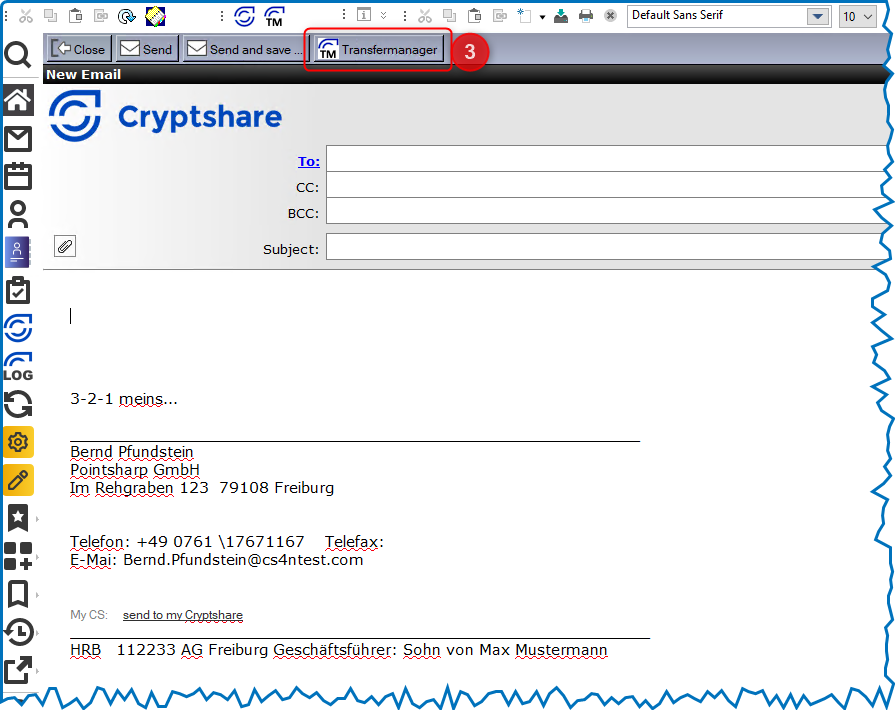
Task: Open Mail from the left sidebar
Action: 18,139
